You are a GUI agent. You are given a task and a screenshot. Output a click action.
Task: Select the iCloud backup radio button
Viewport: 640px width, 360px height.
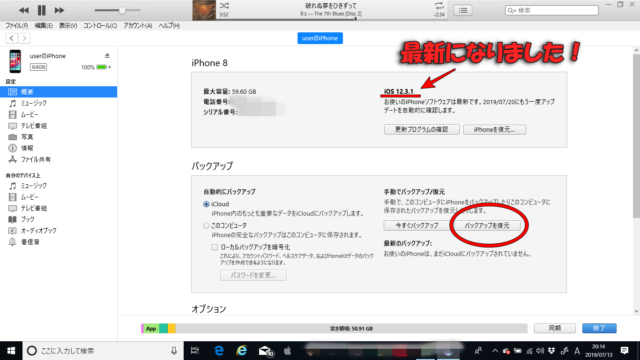[x=206, y=204]
